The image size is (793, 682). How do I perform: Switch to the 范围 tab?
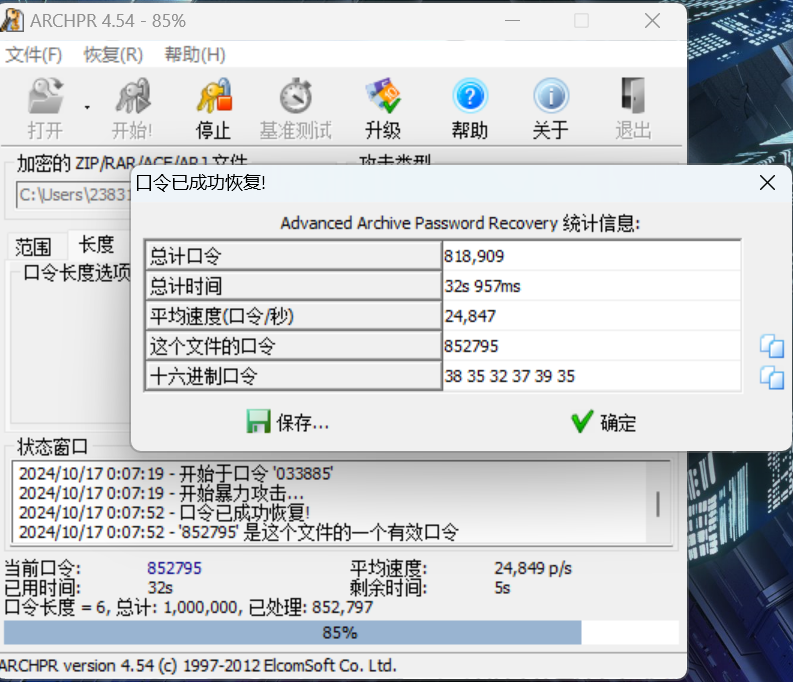pyautogui.click(x=33, y=247)
